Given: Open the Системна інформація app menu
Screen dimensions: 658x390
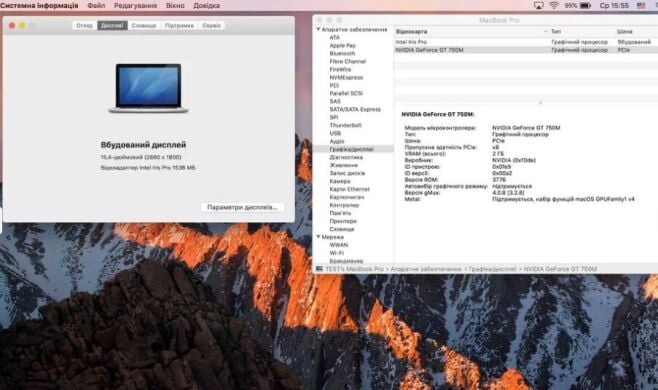Looking at the screenshot, I should click(x=39, y=5).
